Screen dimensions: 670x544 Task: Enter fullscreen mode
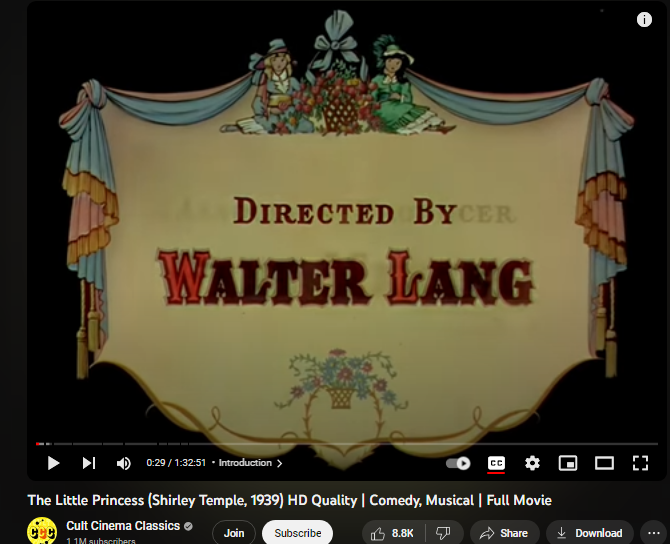[x=640, y=463]
